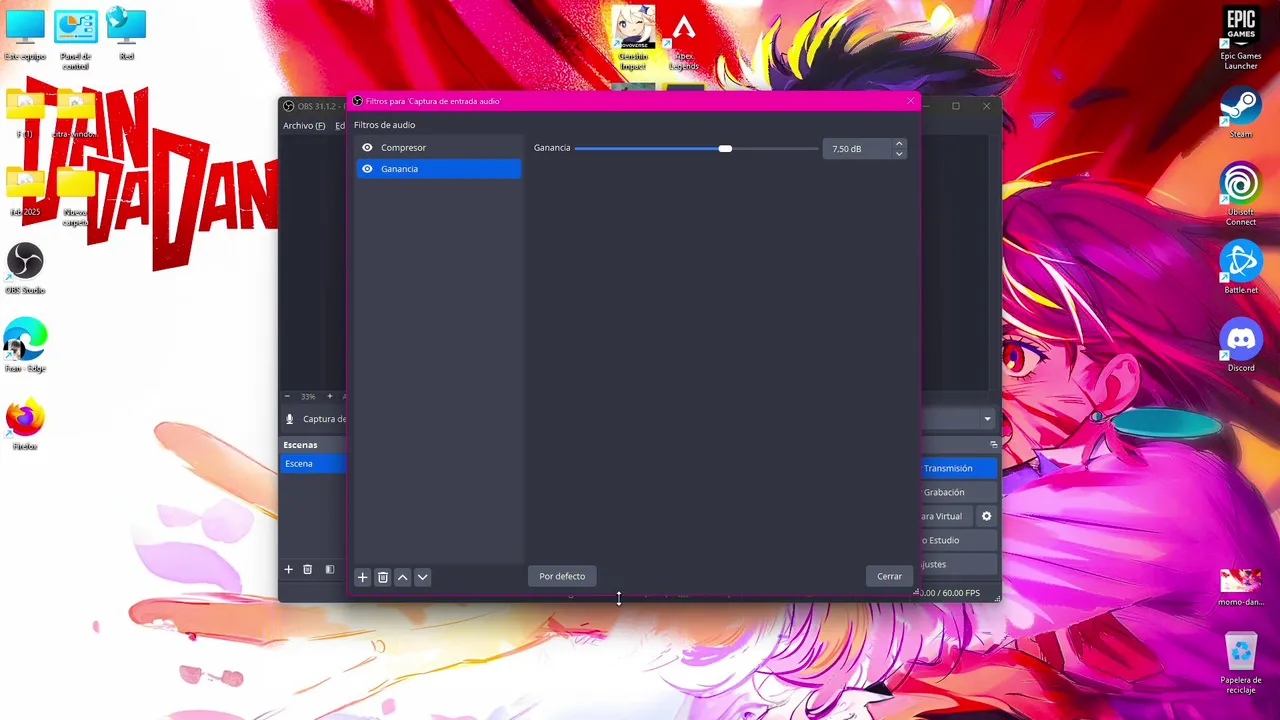This screenshot has width=1280, height=720.
Task: Click the Ganancia slider handle
Action: (725, 148)
